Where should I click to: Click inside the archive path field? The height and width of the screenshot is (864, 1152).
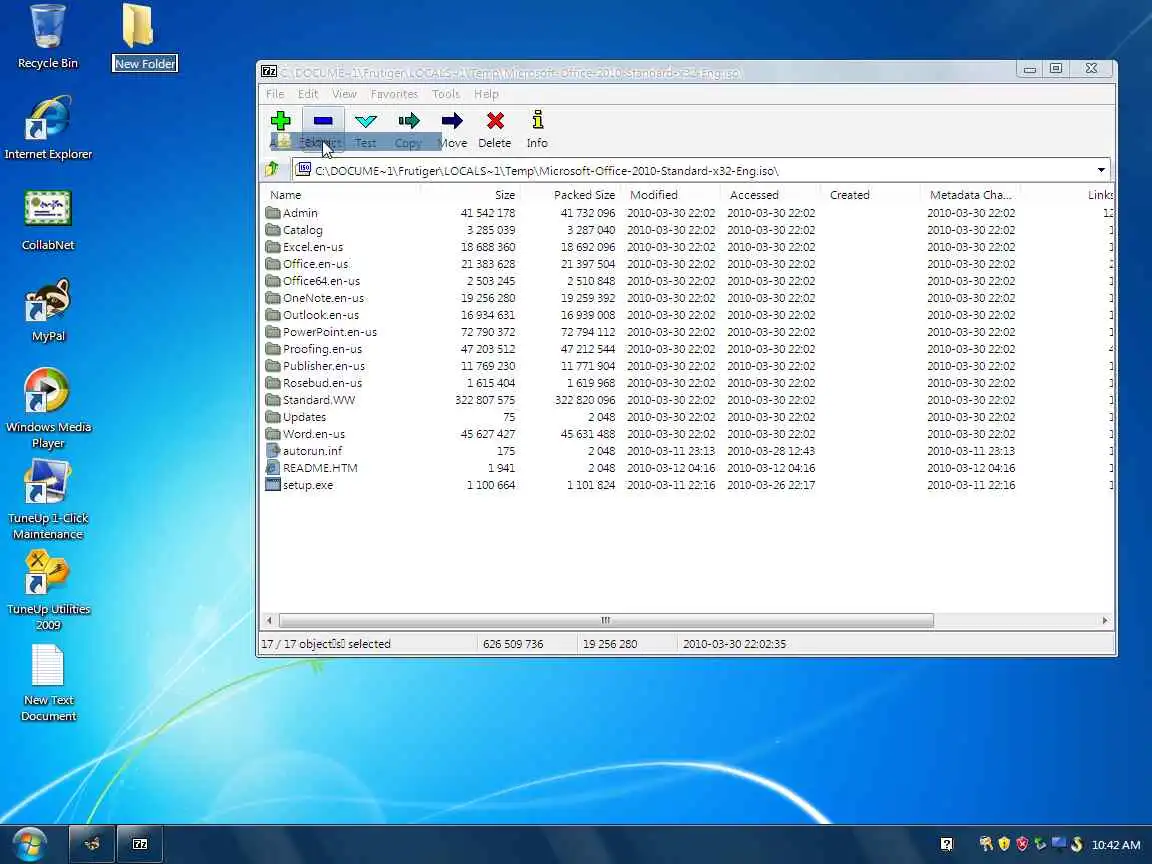coord(700,170)
